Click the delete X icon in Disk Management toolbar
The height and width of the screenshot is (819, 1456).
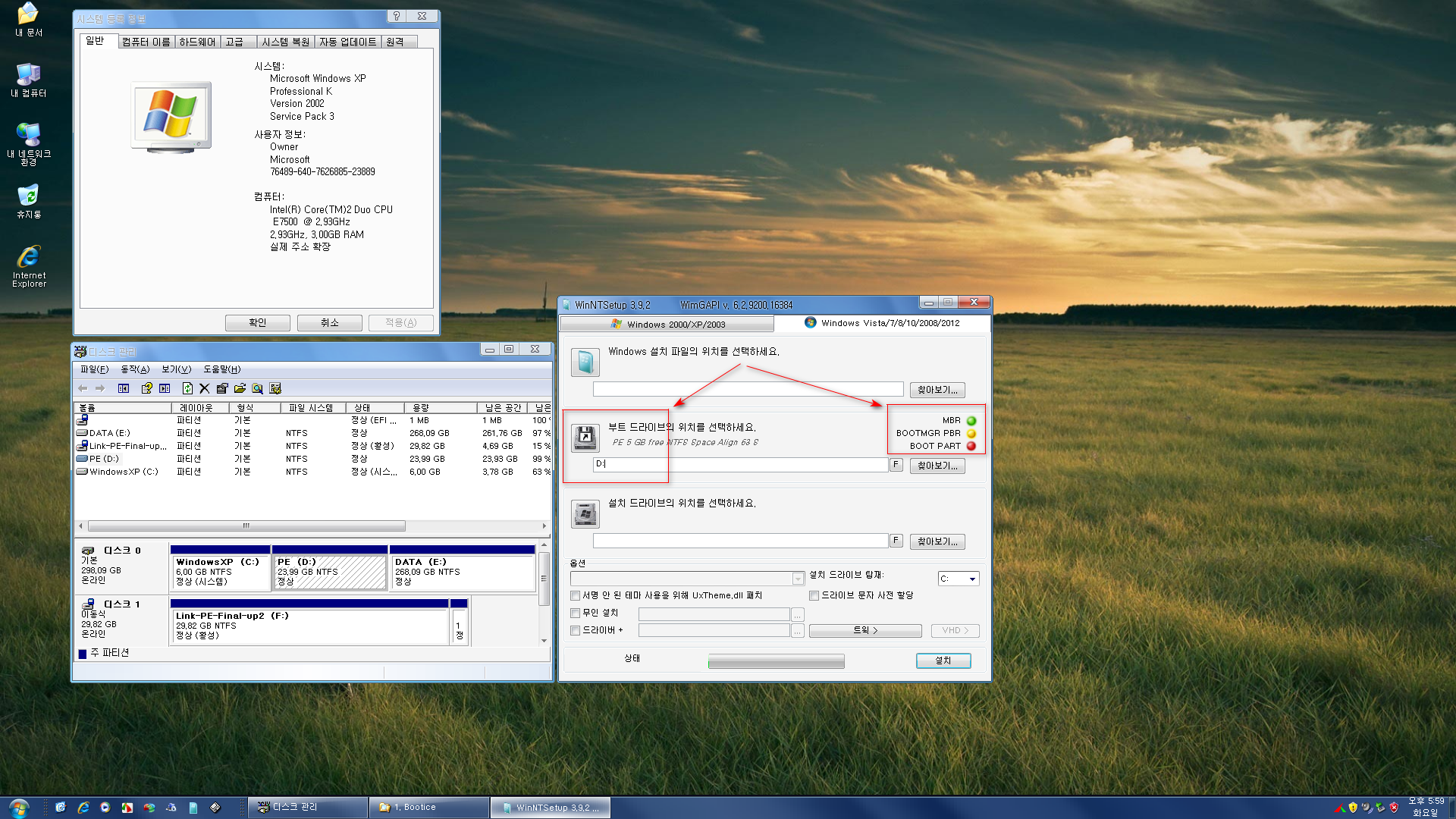pyautogui.click(x=204, y=388)
